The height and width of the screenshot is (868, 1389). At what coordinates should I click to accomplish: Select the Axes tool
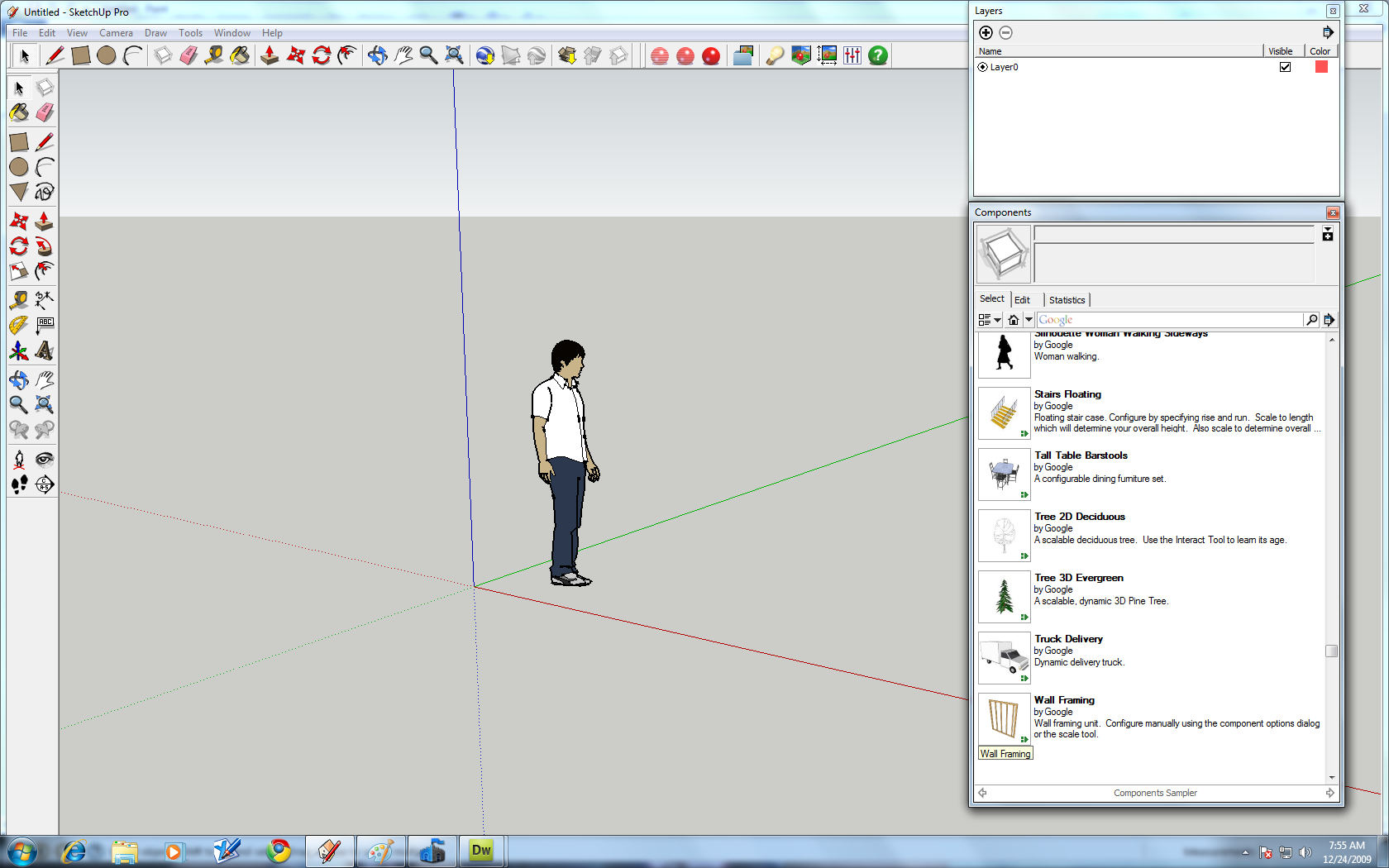coord(19,351)
